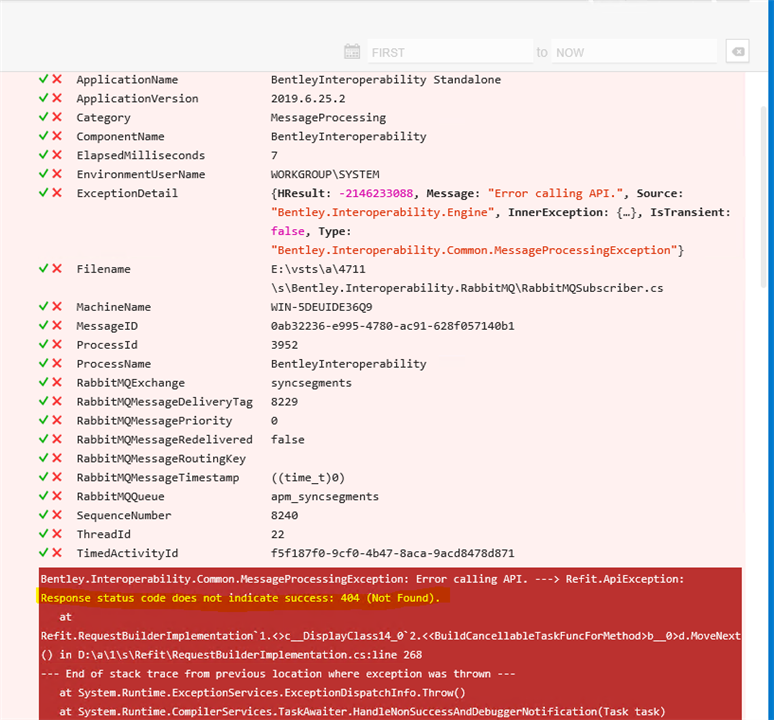Image resolution: width=774 pixels, height=720 pixels.
Task: Open the calendar date picker icon
Action: pyautogui.click(x=352, y=51)
